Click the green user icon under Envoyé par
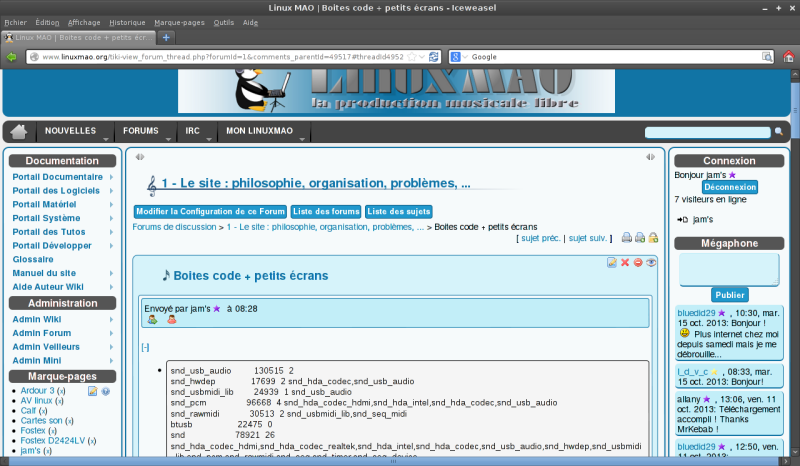Screen dimensions: 800x466 (x=152, y=320)
